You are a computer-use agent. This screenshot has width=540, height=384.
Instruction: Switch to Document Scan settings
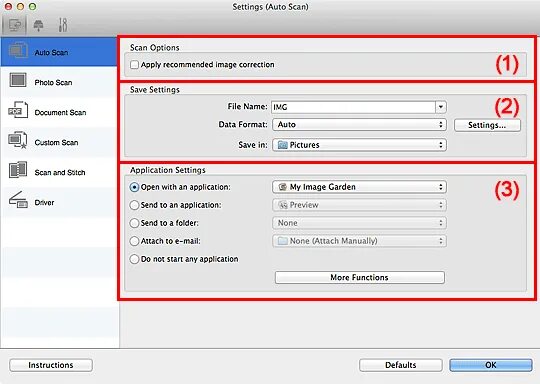(x=59, y=112)
